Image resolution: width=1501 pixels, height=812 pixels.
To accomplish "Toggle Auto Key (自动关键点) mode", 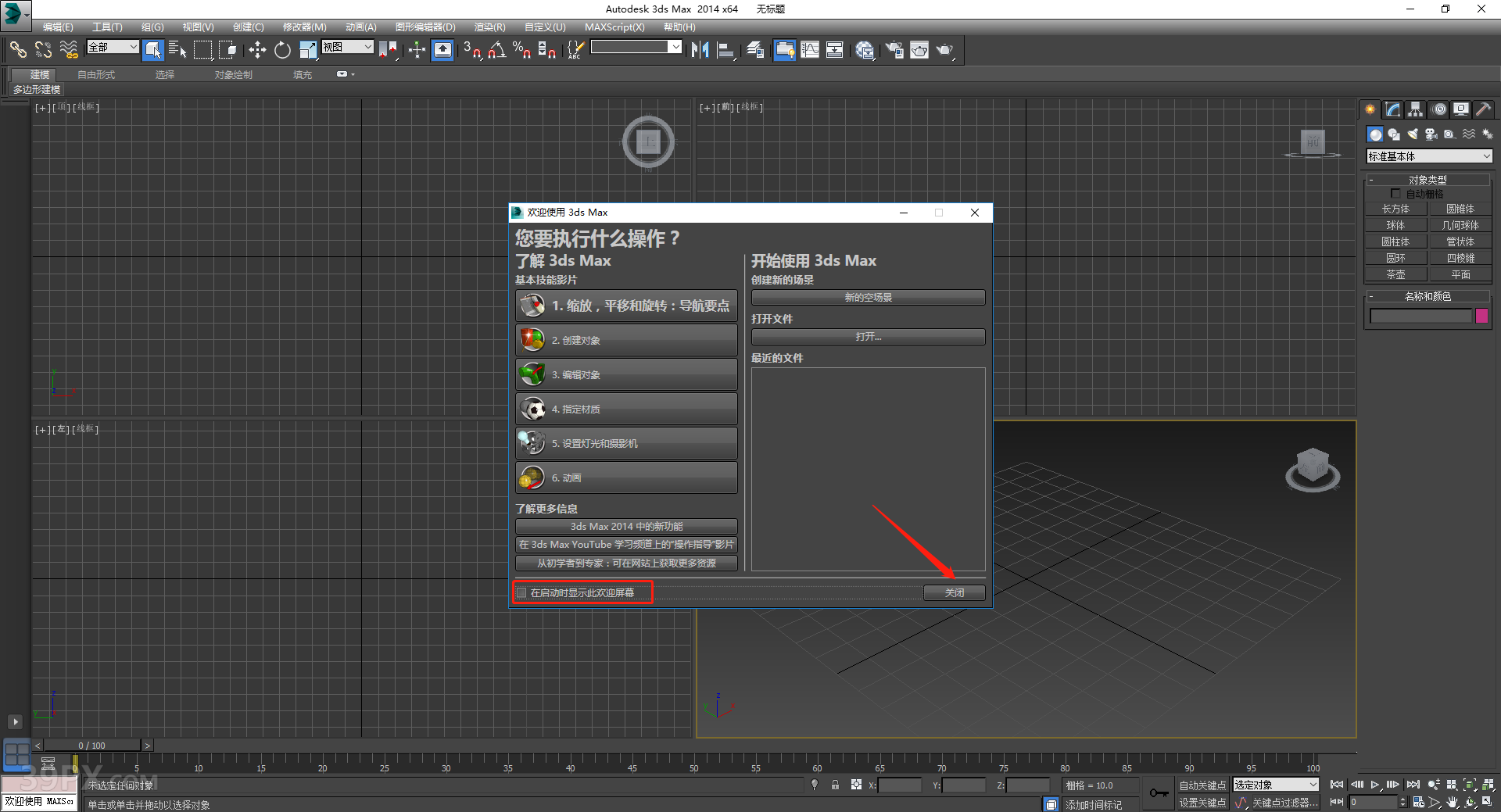I will pos(1202,785).
